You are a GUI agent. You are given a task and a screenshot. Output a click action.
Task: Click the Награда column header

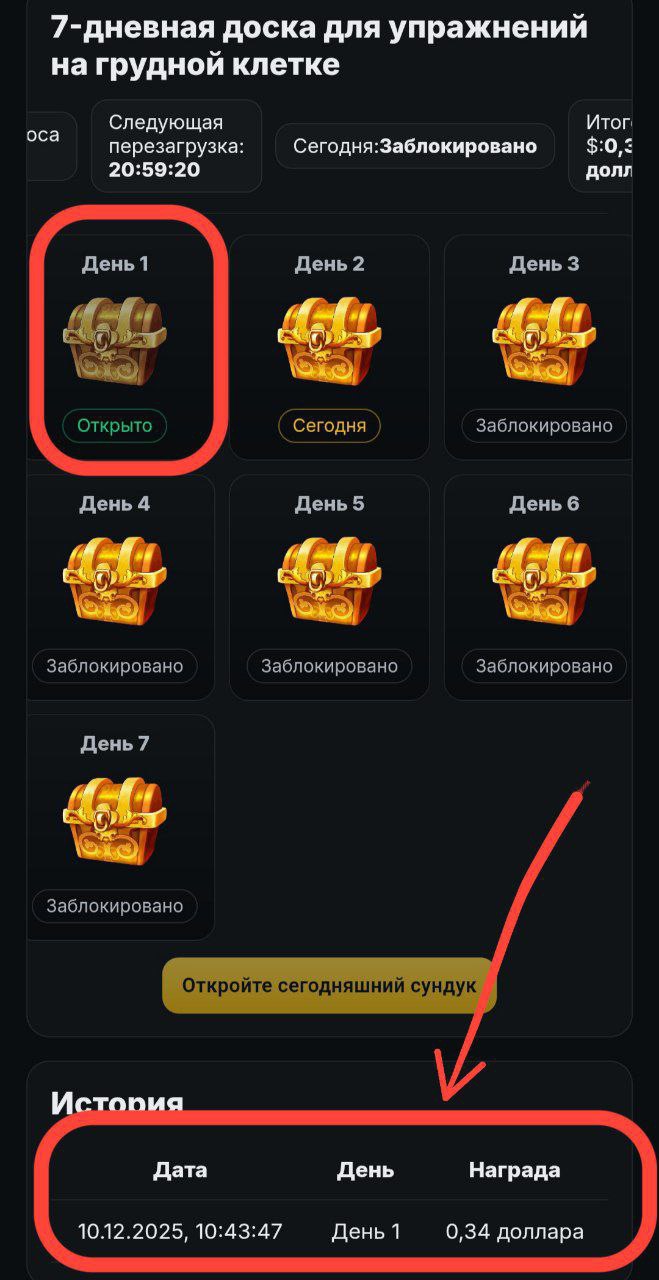click(515, 1170)
